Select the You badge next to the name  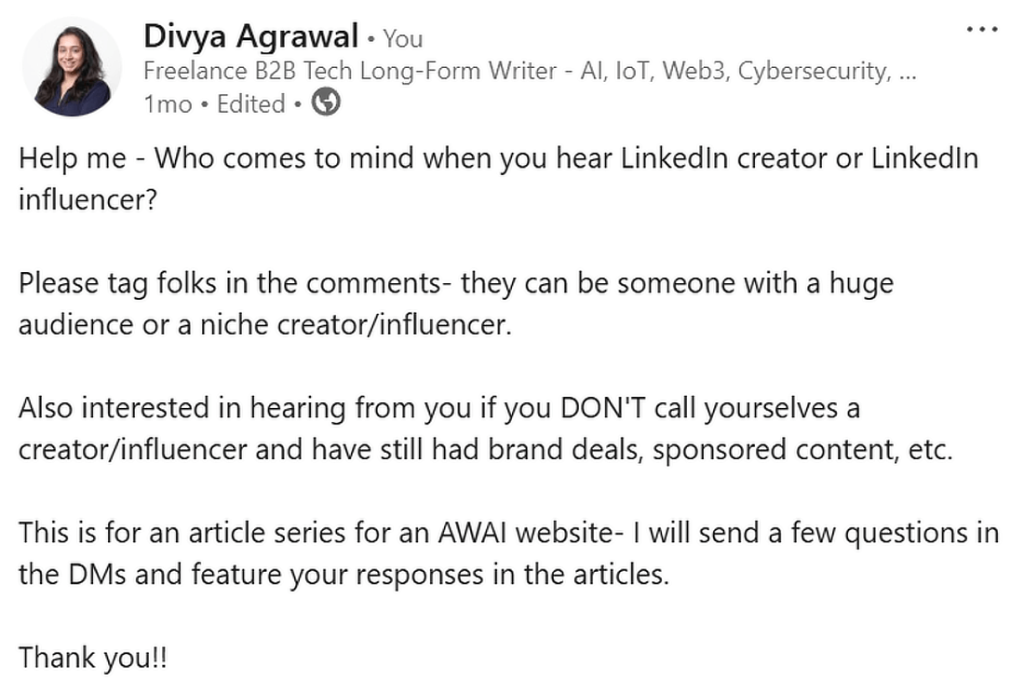click(x=404, y=38)
